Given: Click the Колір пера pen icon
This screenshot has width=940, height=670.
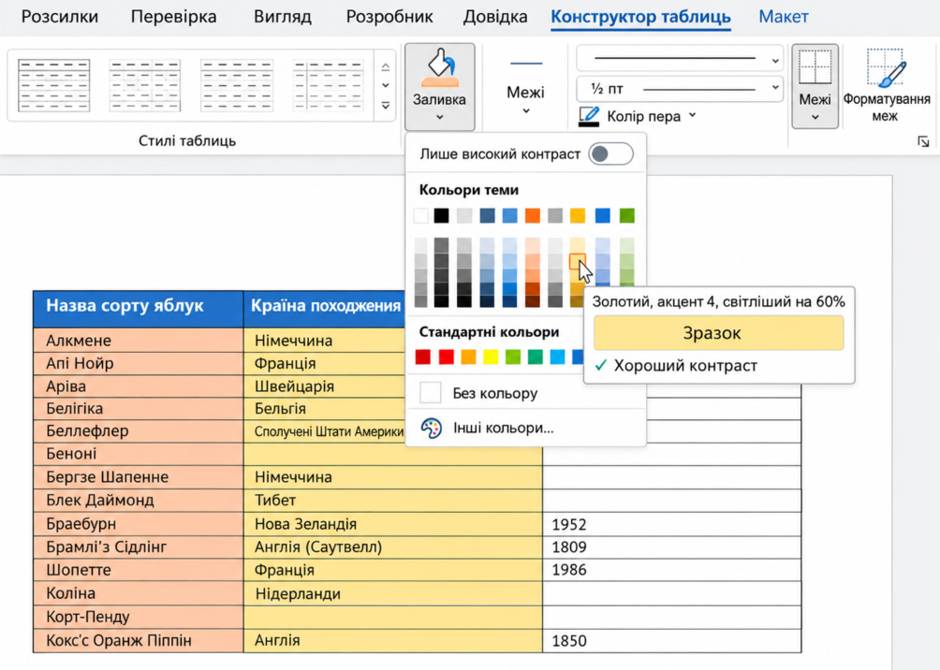Looking at the screenshot, I should (588, 116).
